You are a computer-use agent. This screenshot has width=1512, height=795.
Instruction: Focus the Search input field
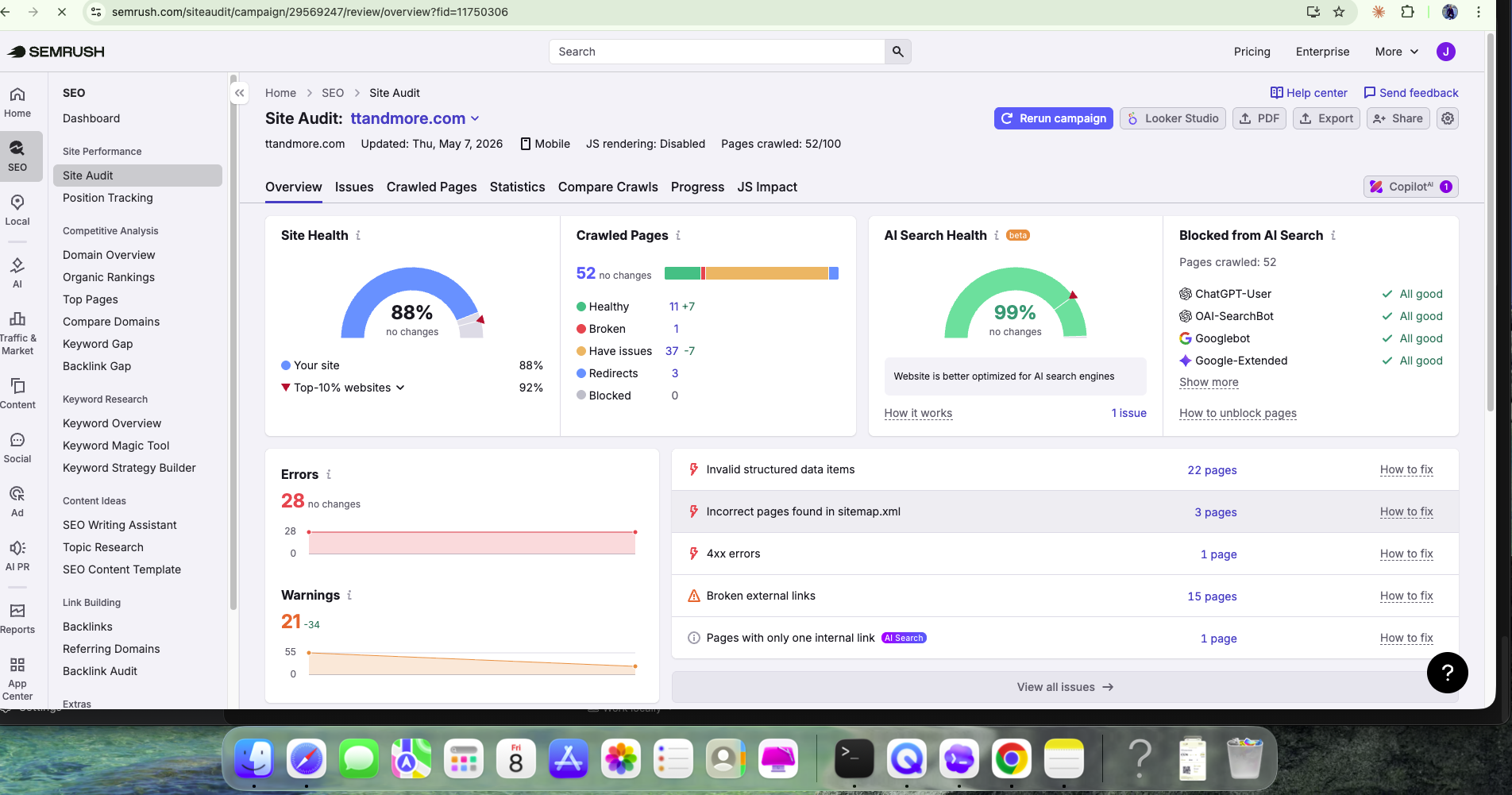point(717,52)
